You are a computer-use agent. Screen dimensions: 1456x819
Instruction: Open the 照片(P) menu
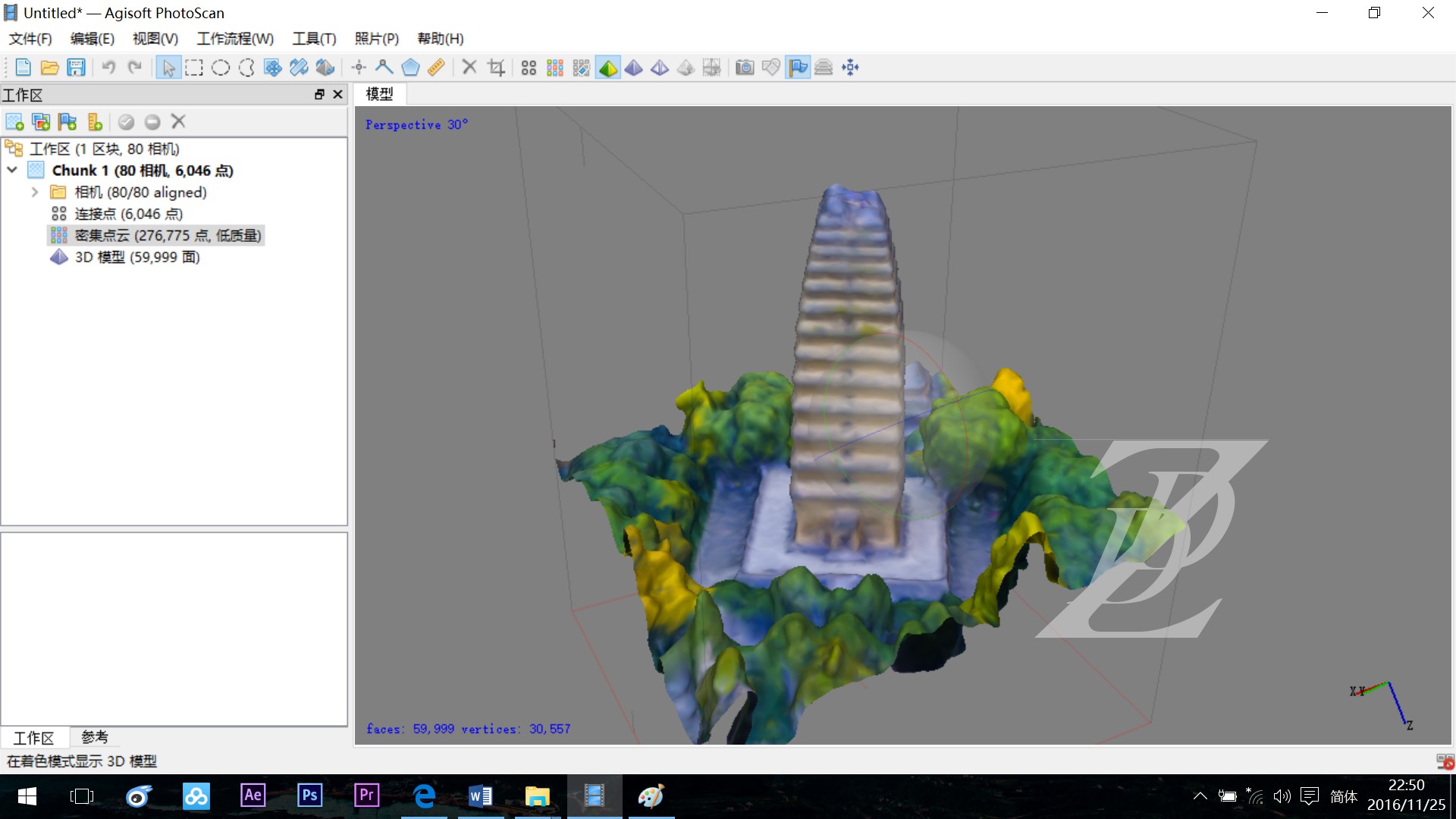pos(377,39)
